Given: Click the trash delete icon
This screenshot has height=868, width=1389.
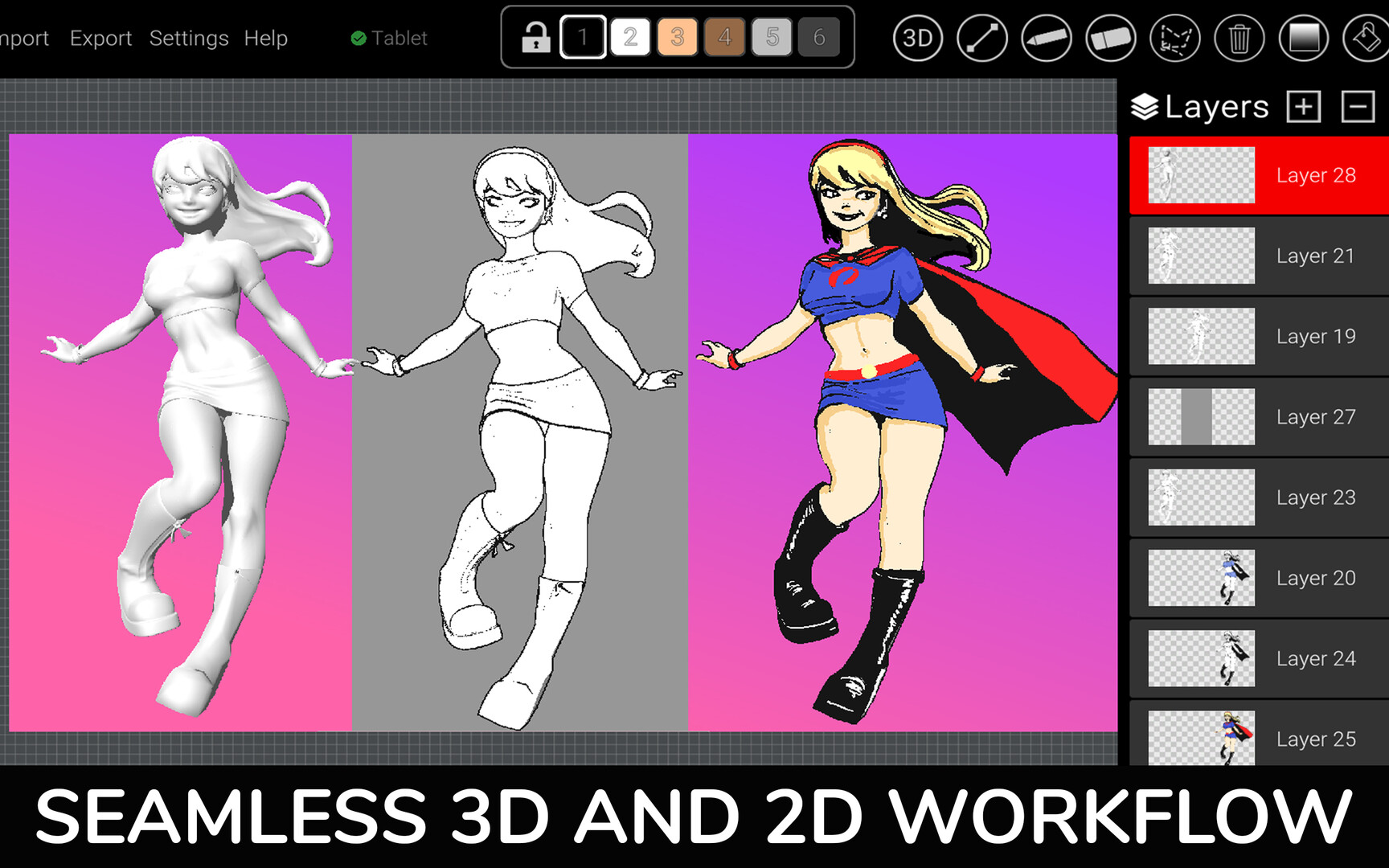Looking at the screenshot, I should 1239,38.
